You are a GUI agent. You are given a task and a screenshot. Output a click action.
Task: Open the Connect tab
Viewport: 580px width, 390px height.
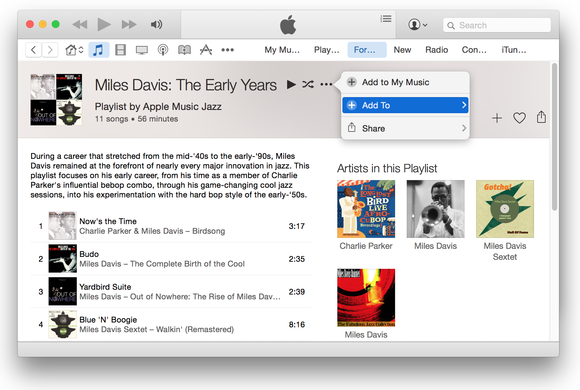click(474, 50)
